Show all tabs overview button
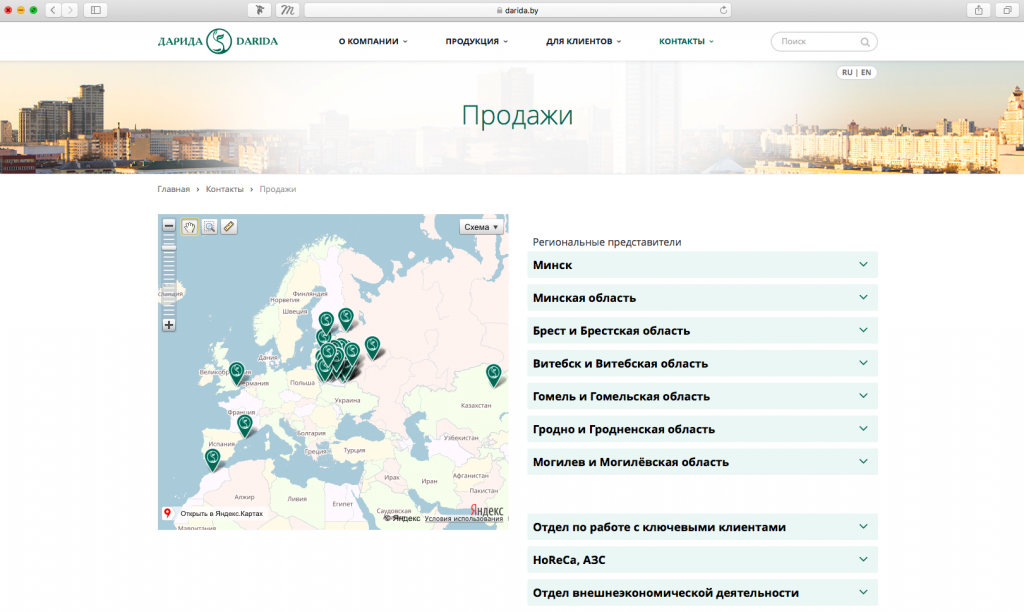Image resolution: width=1024 pixels, height=612 pixels. [1008, 10]
